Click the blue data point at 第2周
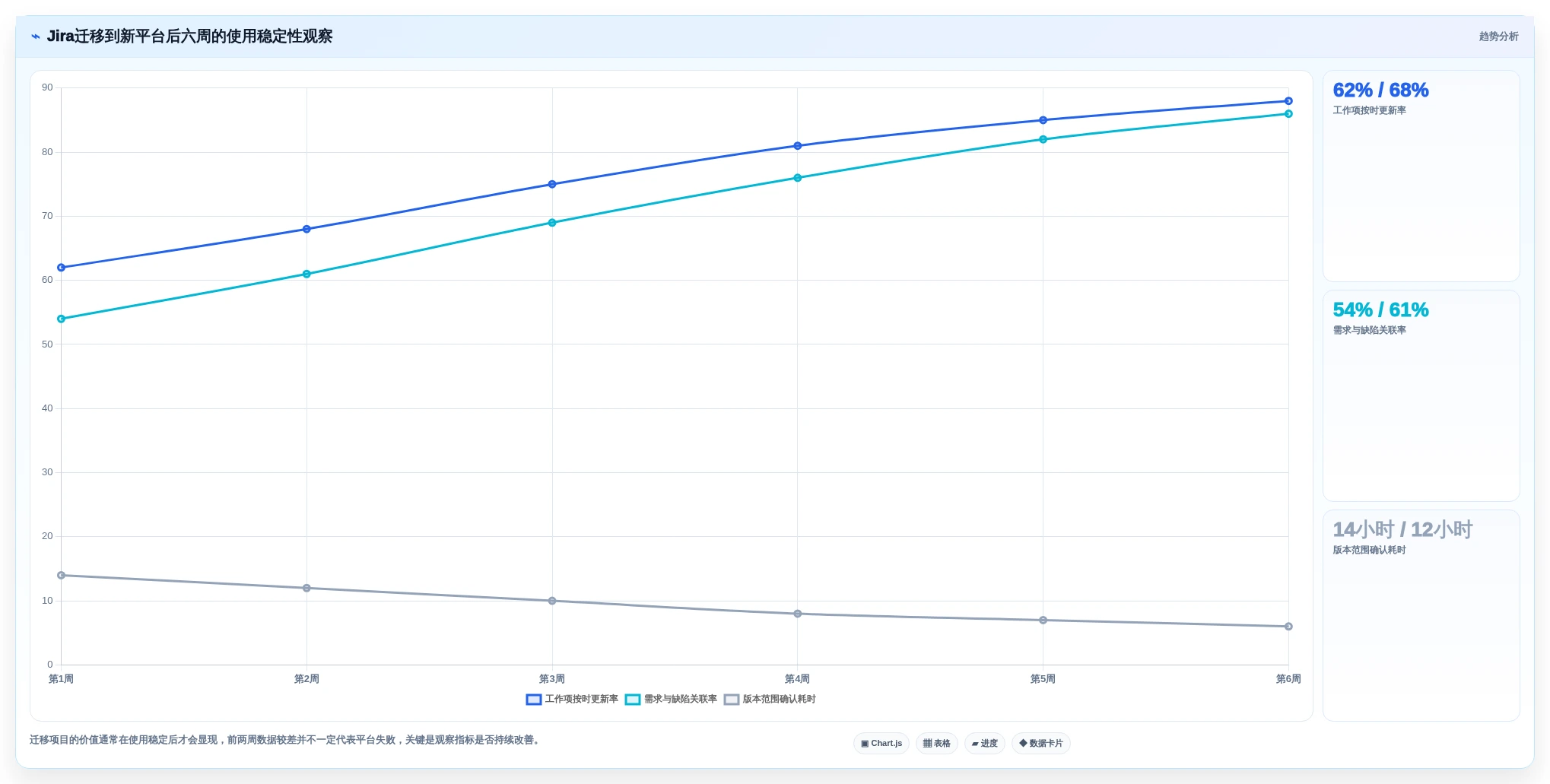 click(307, 229)
